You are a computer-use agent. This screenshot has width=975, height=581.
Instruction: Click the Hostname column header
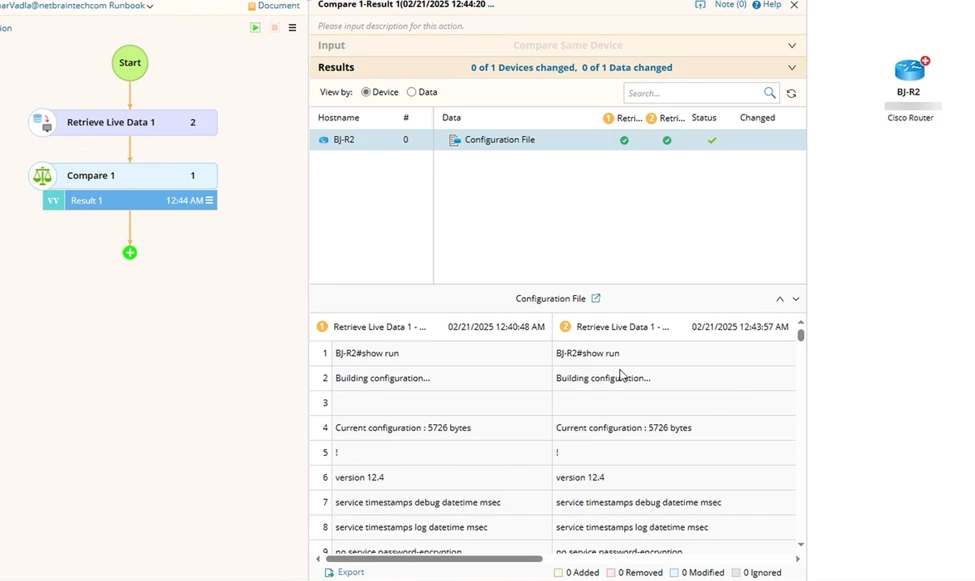pyautogui.click(x=338, y=118)
